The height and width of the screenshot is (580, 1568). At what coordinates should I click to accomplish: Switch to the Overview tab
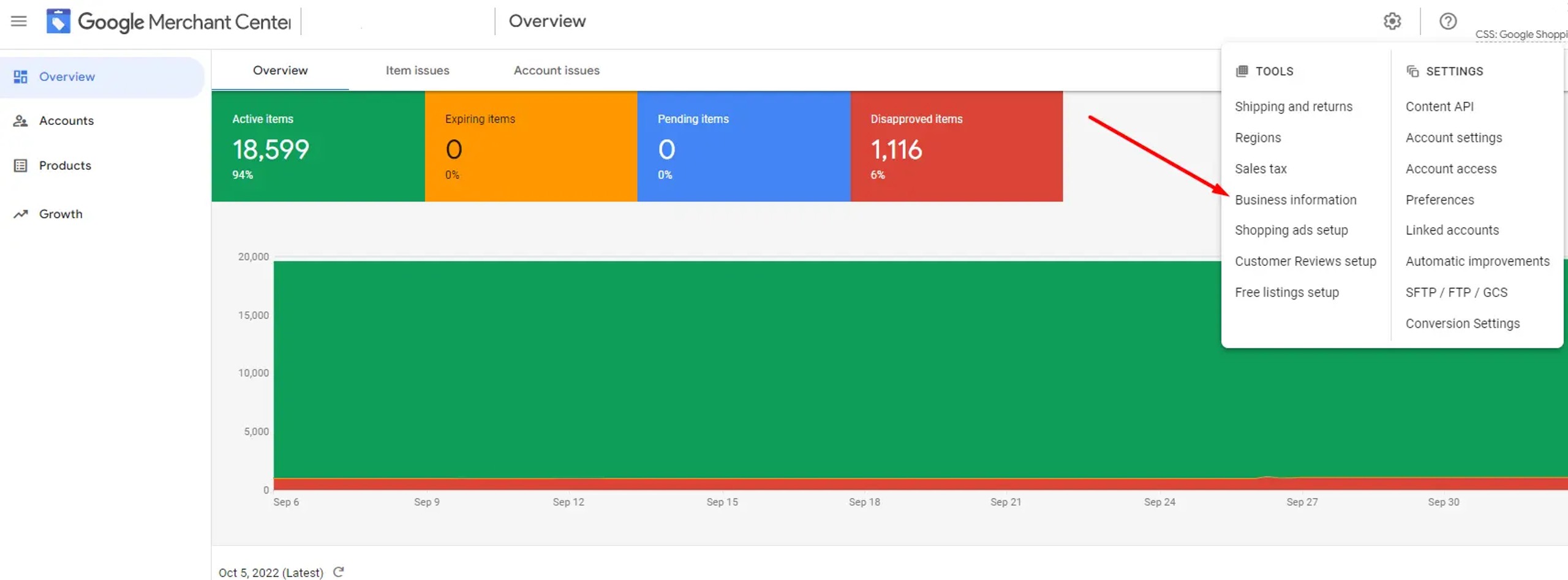click(x=281, y=70)
